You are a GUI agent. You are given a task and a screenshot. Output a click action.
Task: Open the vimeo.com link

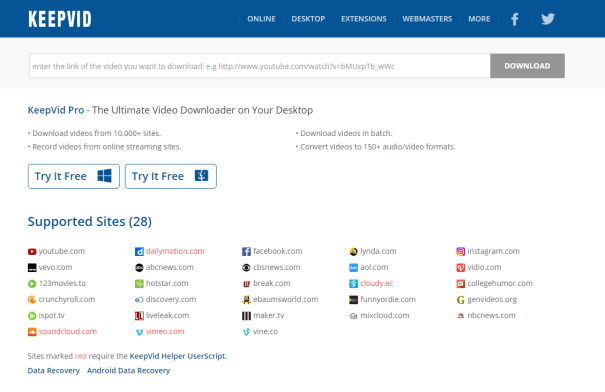165,331
